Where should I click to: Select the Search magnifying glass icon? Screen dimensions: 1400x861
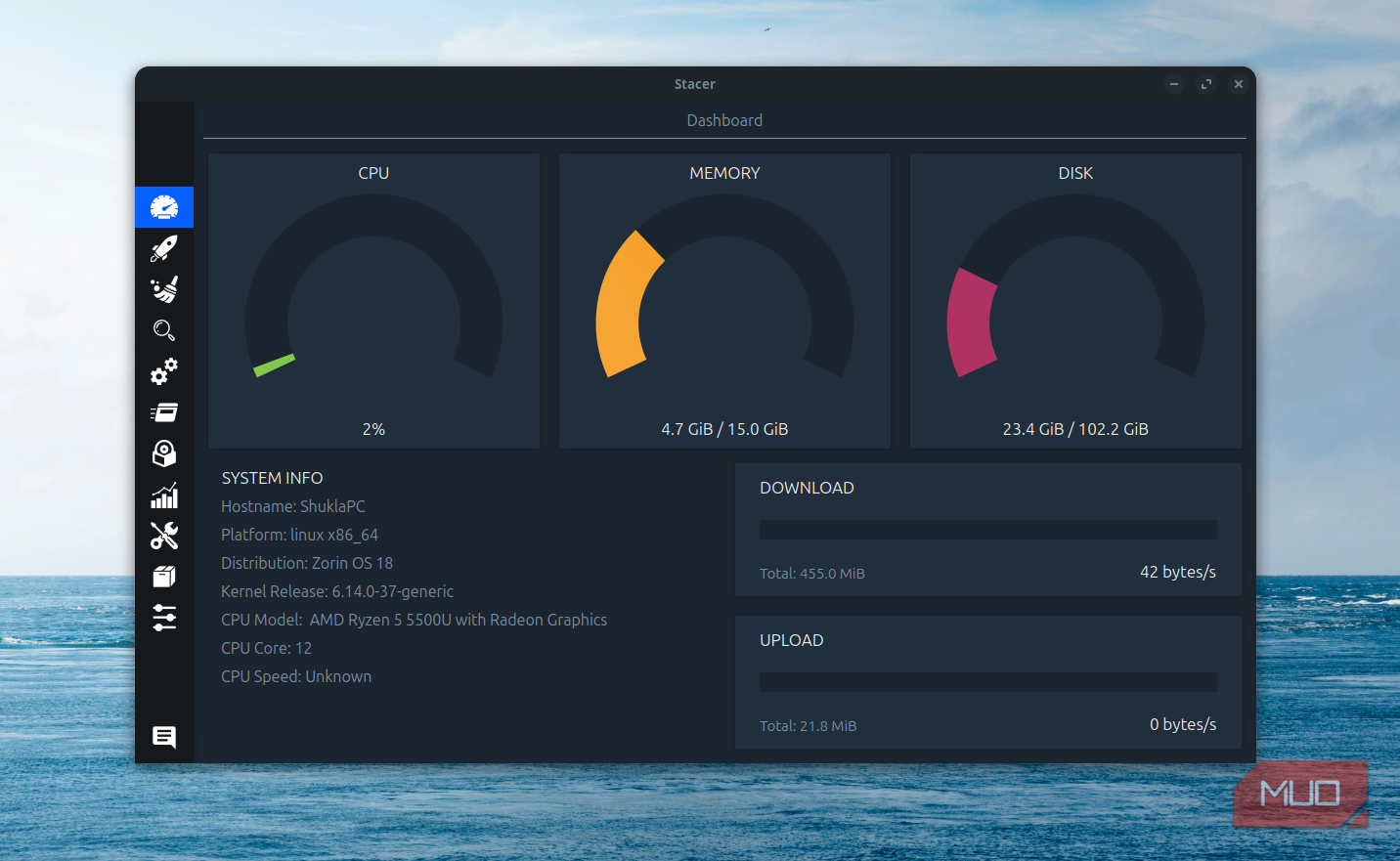[164, 330]
